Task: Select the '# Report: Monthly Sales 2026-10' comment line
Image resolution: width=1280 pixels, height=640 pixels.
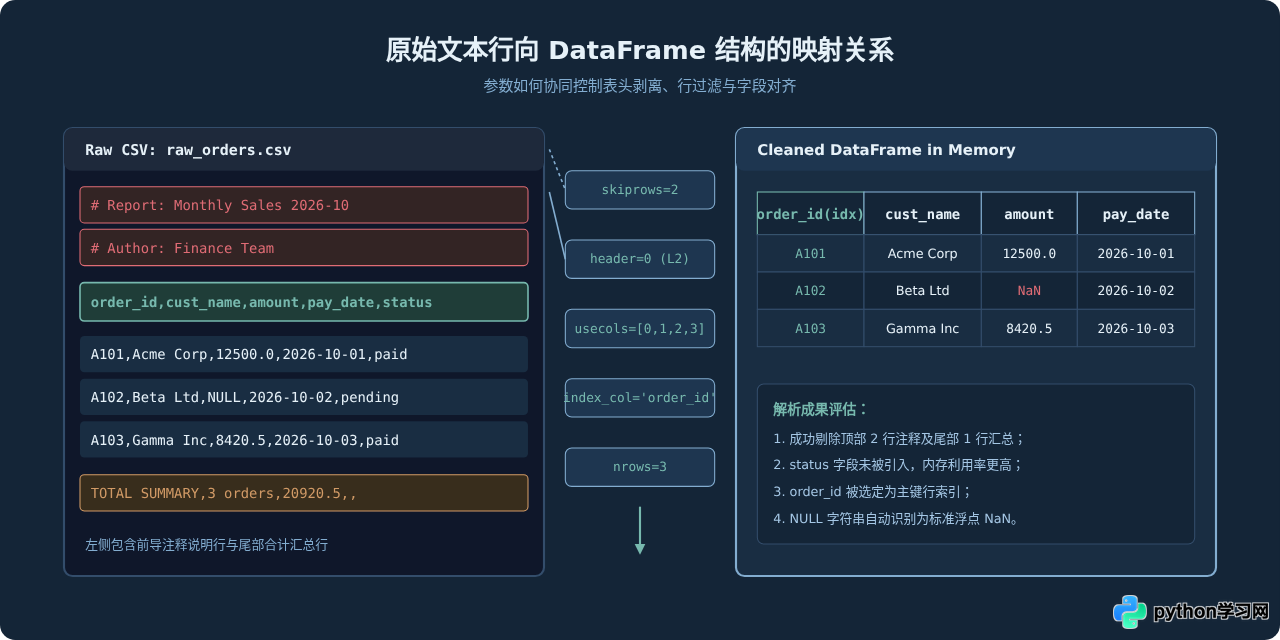Action: (304, 205)
